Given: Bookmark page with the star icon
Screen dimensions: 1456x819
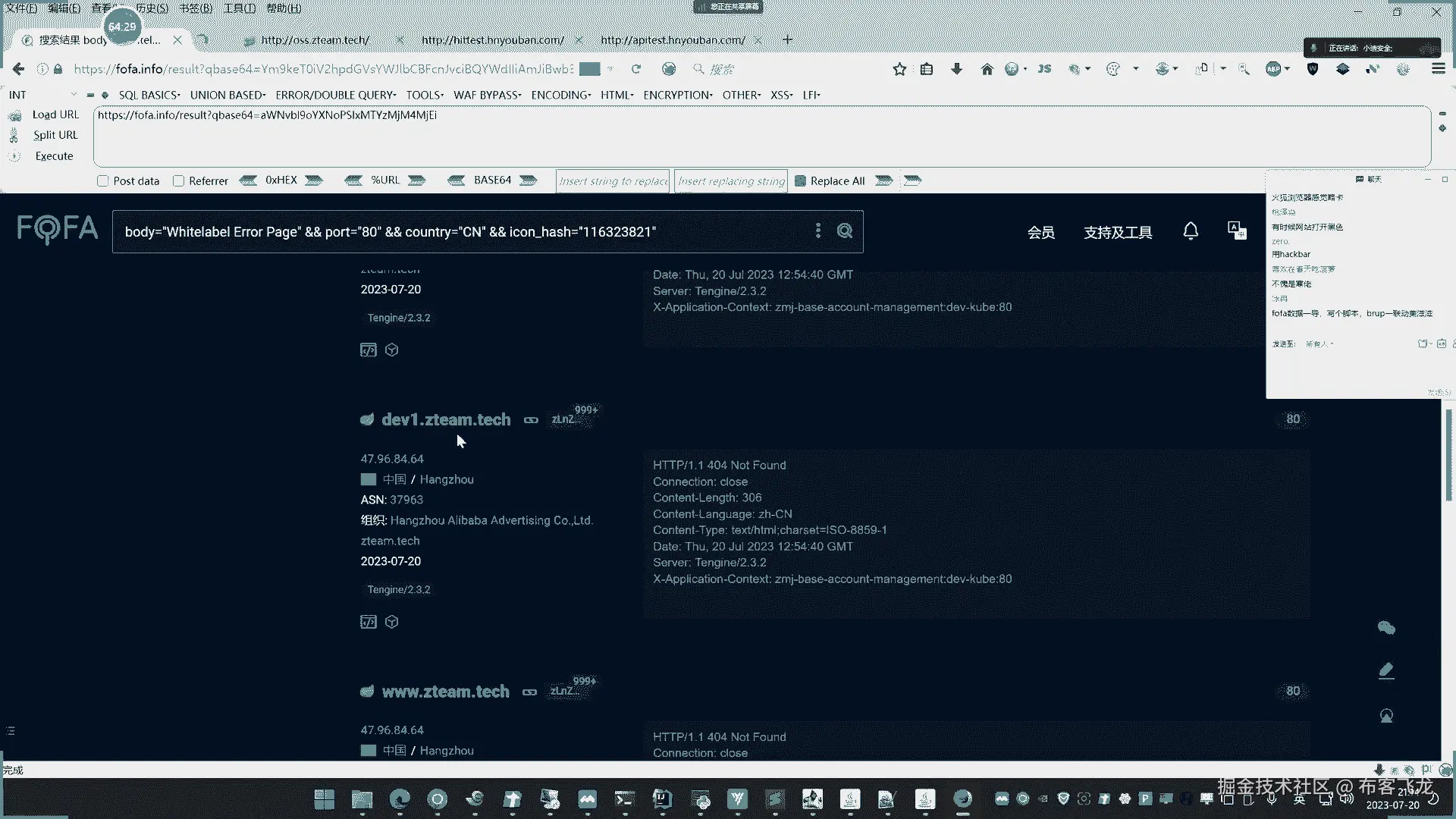Looking at the screenshot, I should [899, 69].
